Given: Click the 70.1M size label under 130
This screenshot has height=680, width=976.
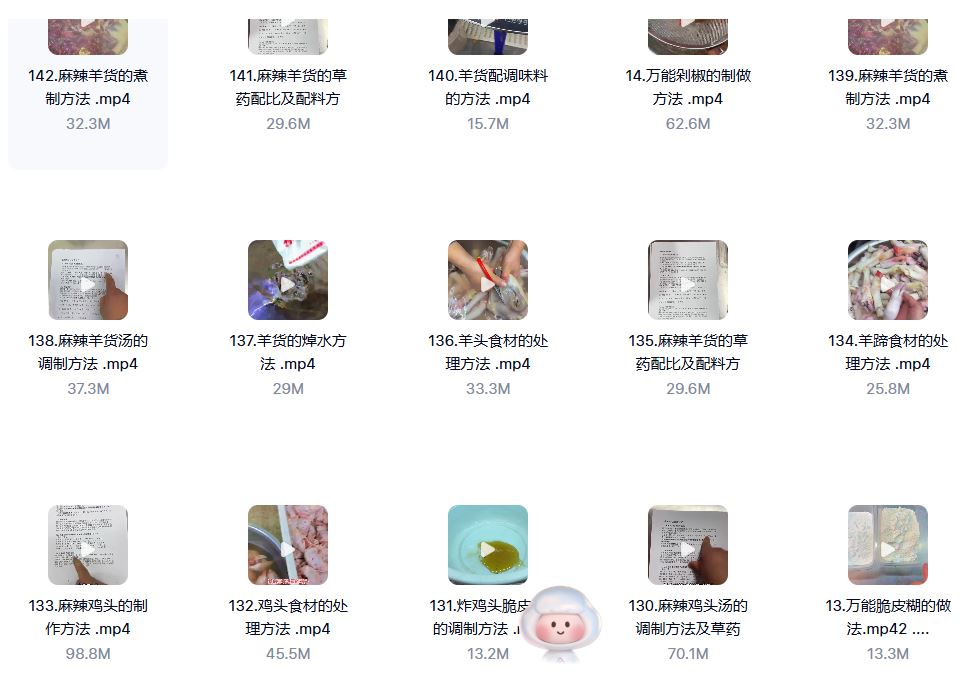Looking at the screenshot, I should click(x=688, y=654).
